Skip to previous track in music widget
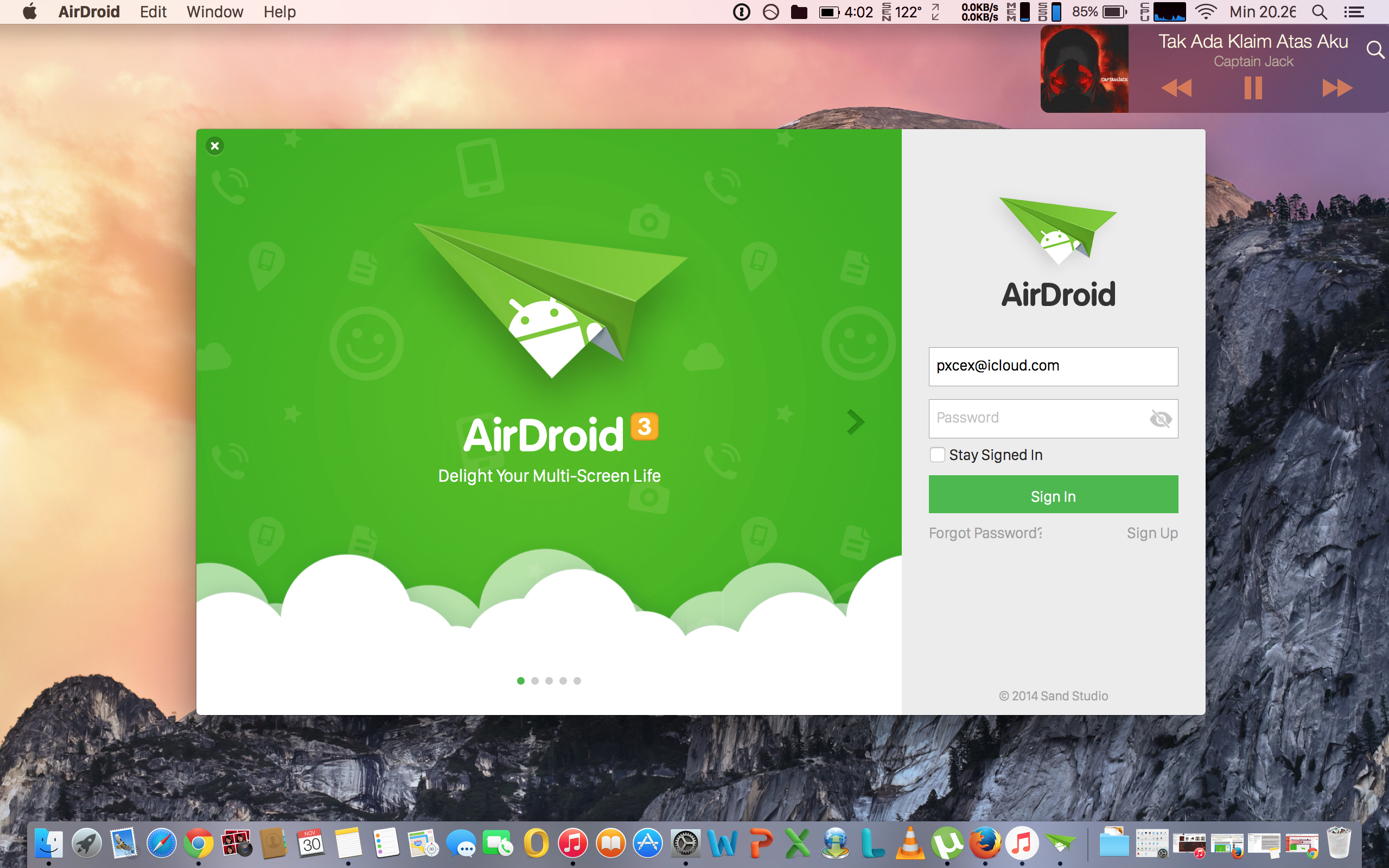Image resolution: width=1389 pixels, height=868 pixels. (1176, 88)
